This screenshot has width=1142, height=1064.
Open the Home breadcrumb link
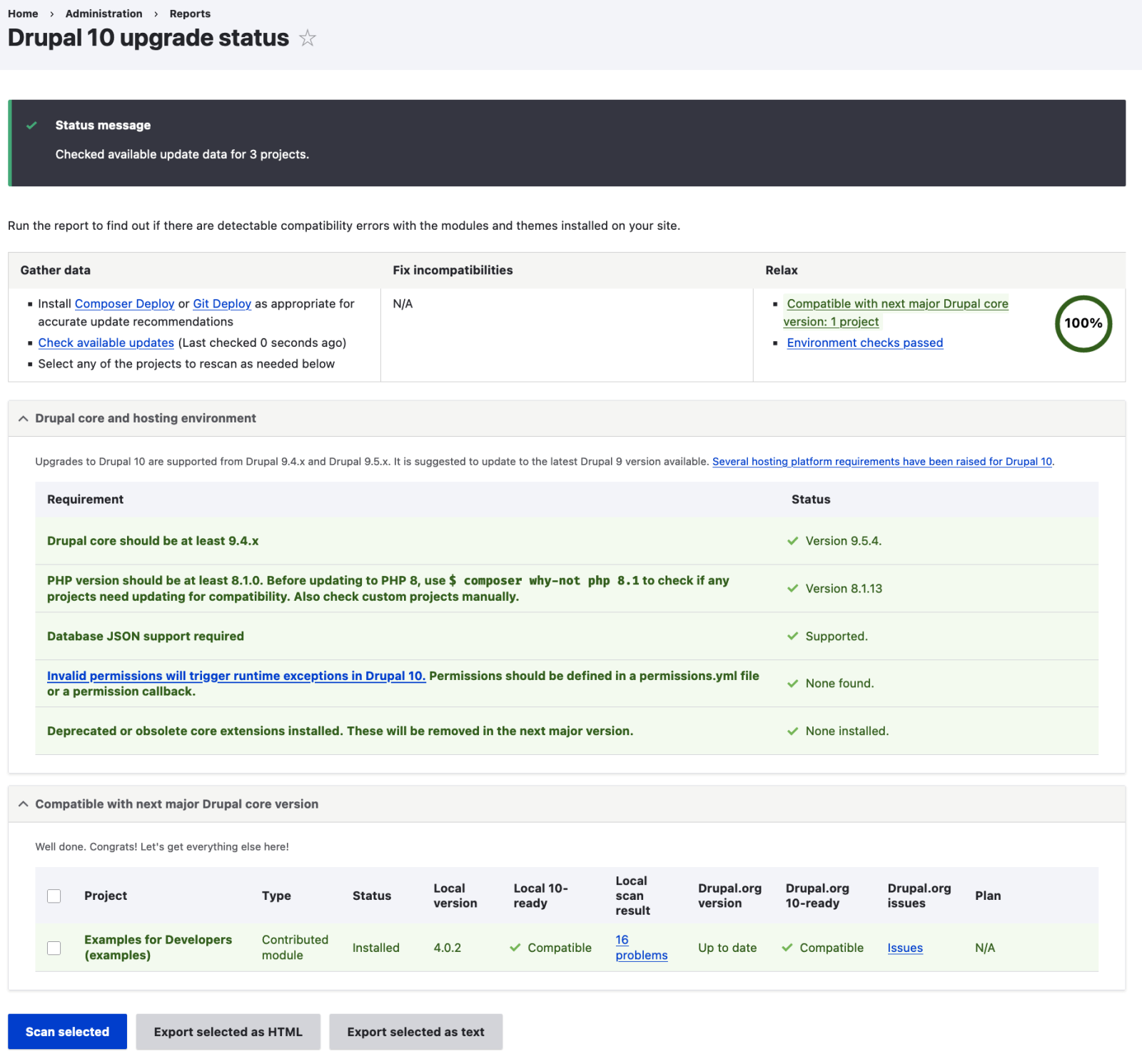point(24,14)
